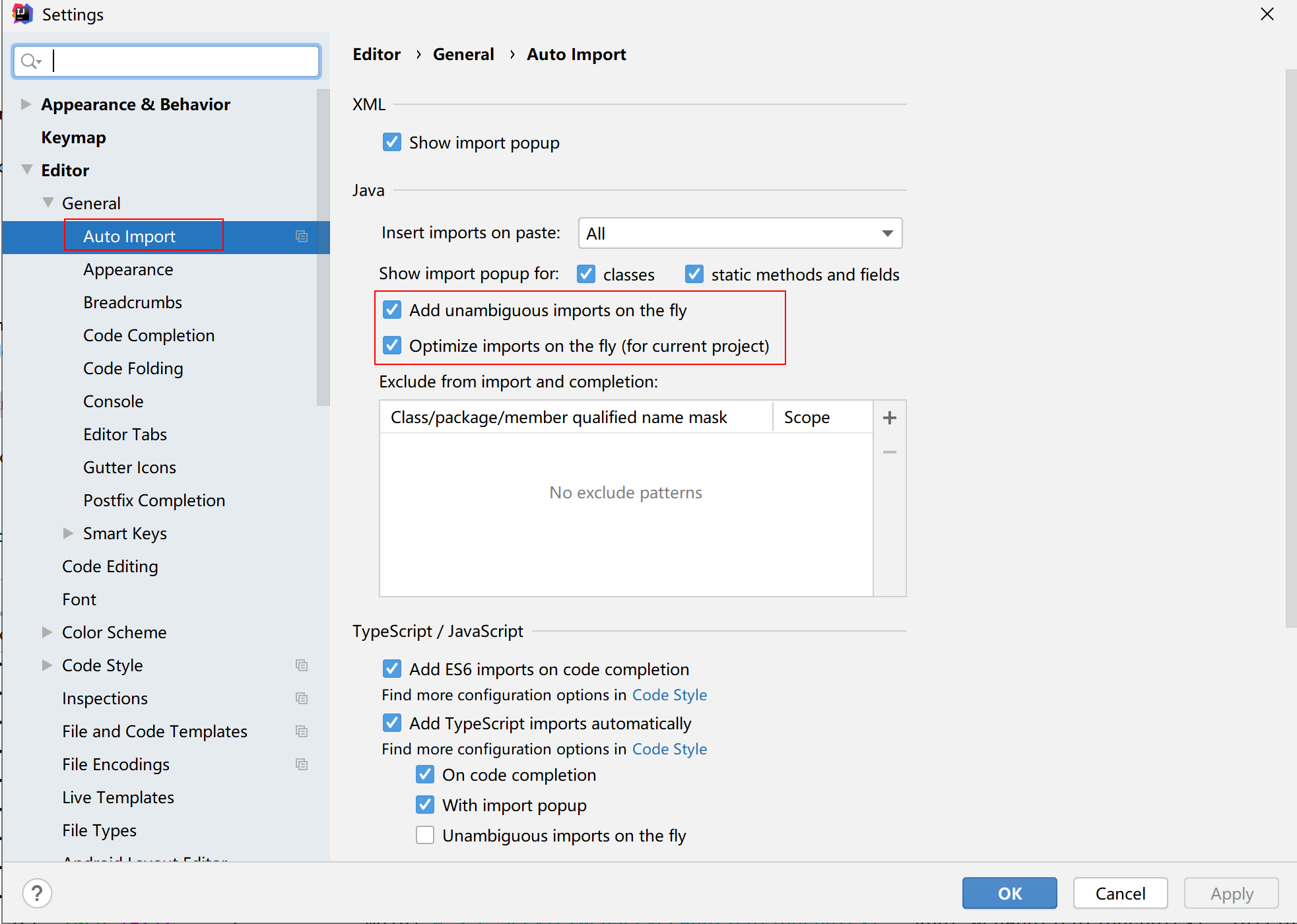The image size is (1297, 924).
Task: Open the Keymap settings page
Action: pos(73,137)
